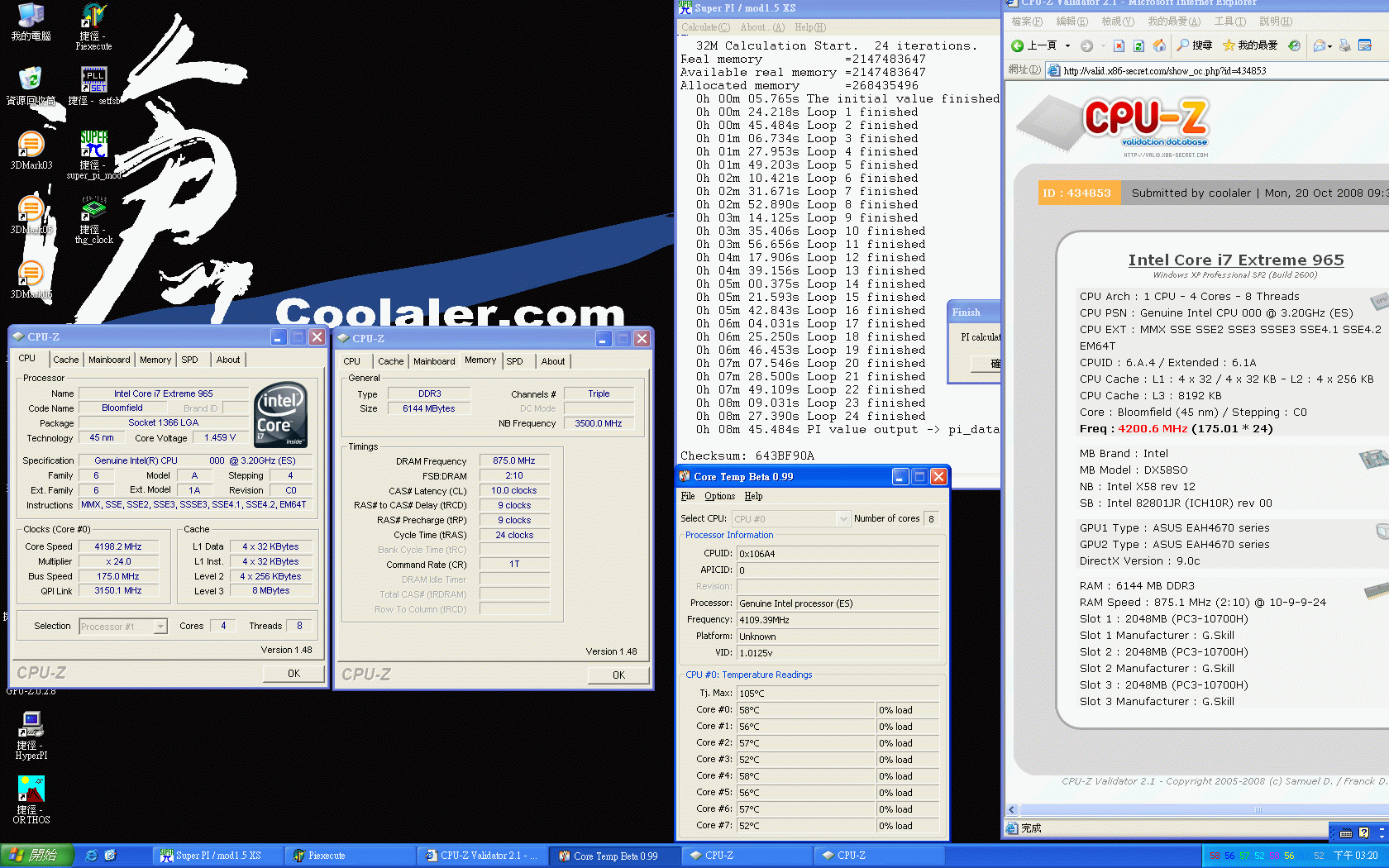This screenshot has width=1389, height=868.
Task: Click the Refresh icon in IE toolbar
Action: click(x=1138, y=45)
